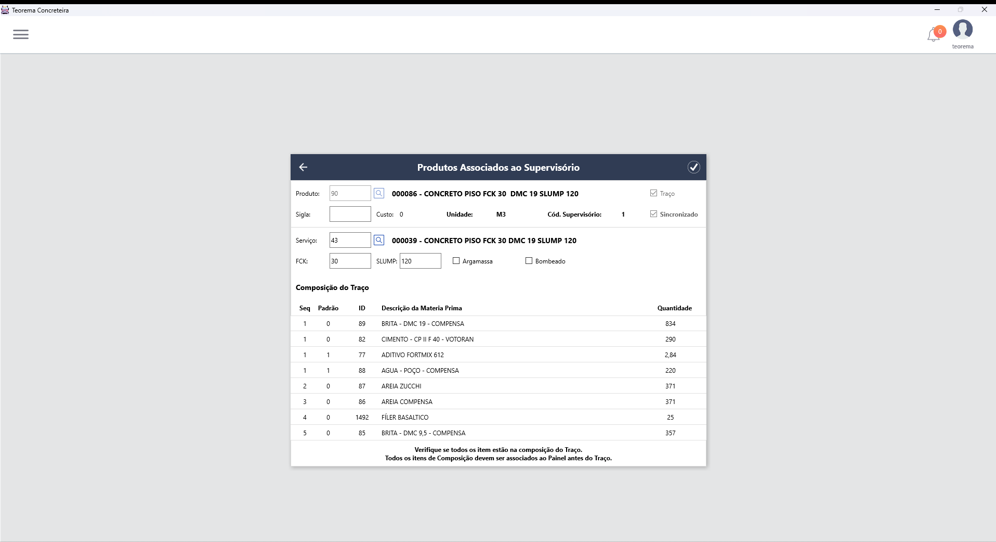The height and width of the screenshot is (542, 996).
Task: Close the Teorema Concreteira window
Action: pyautogui.click(x=984, y=10)
